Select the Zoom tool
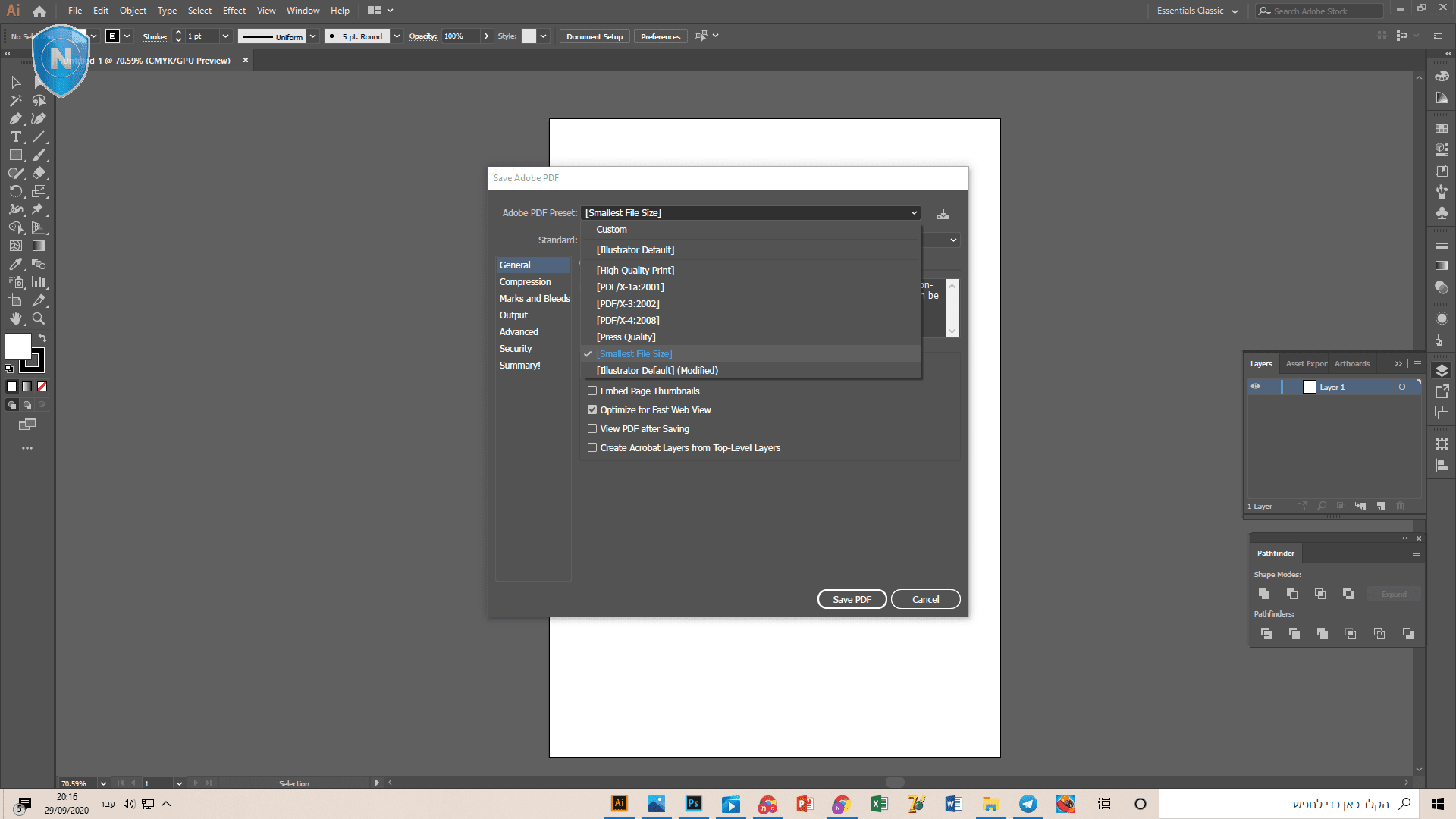Viewport: 1456px width, 819px height. coord(39,319)
